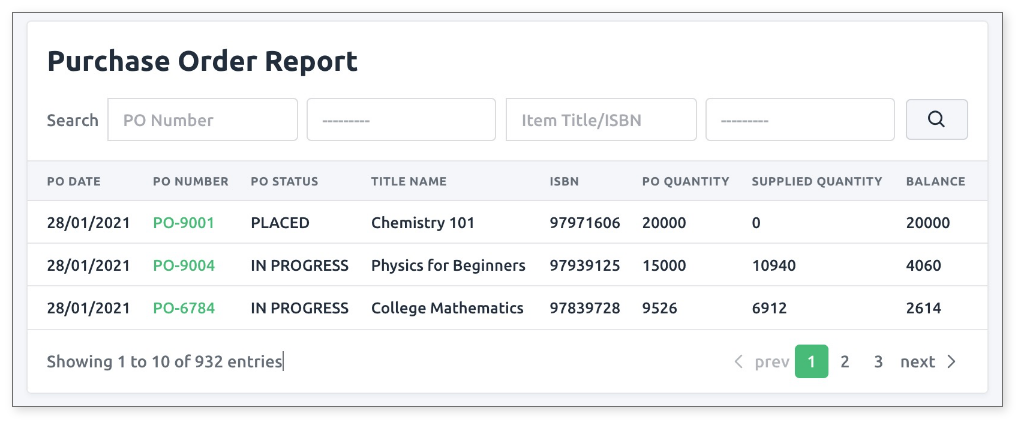Open purchase order PO-9004 link

click(x=184, y=266)
